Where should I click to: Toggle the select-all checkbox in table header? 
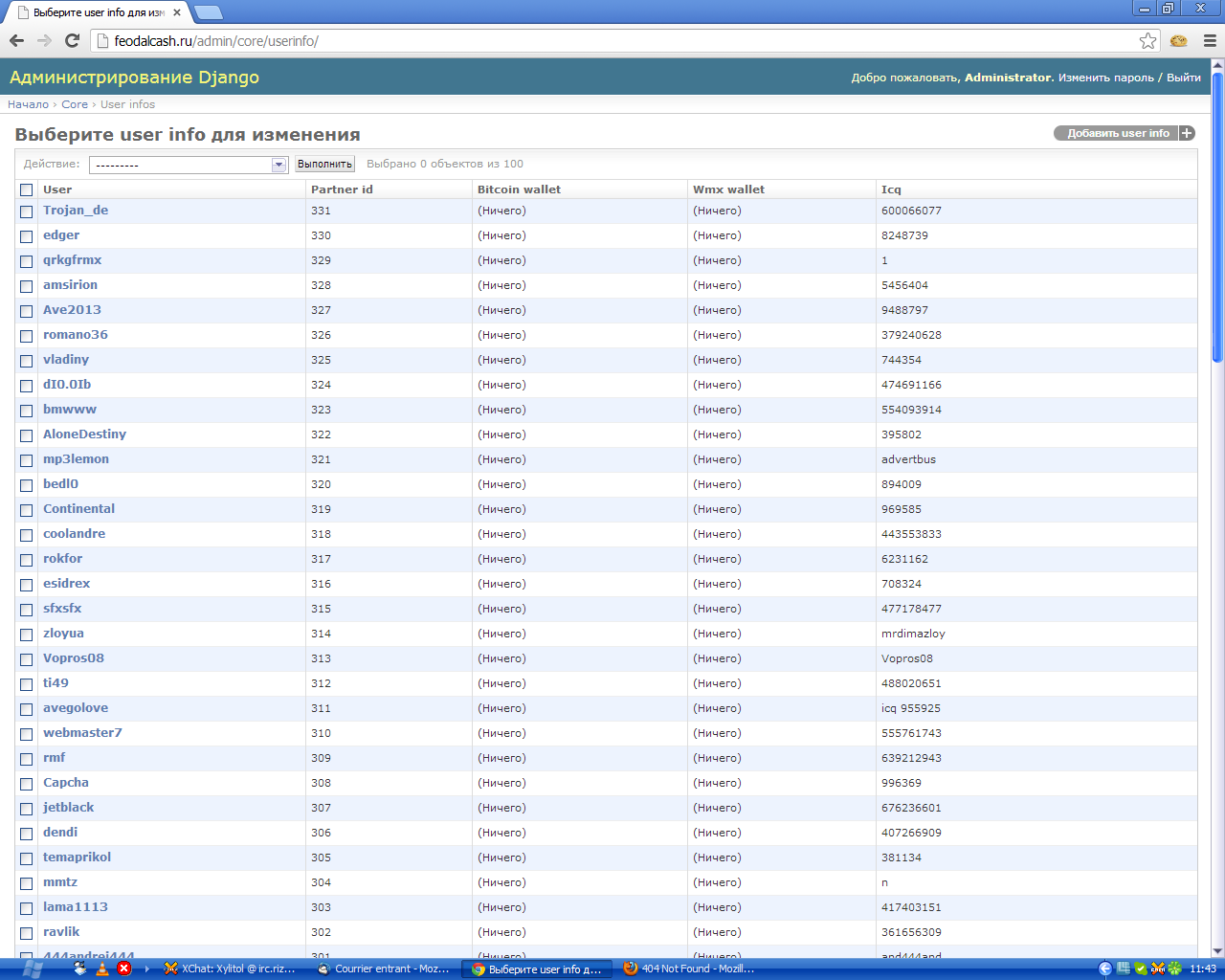tap(27, 190)
